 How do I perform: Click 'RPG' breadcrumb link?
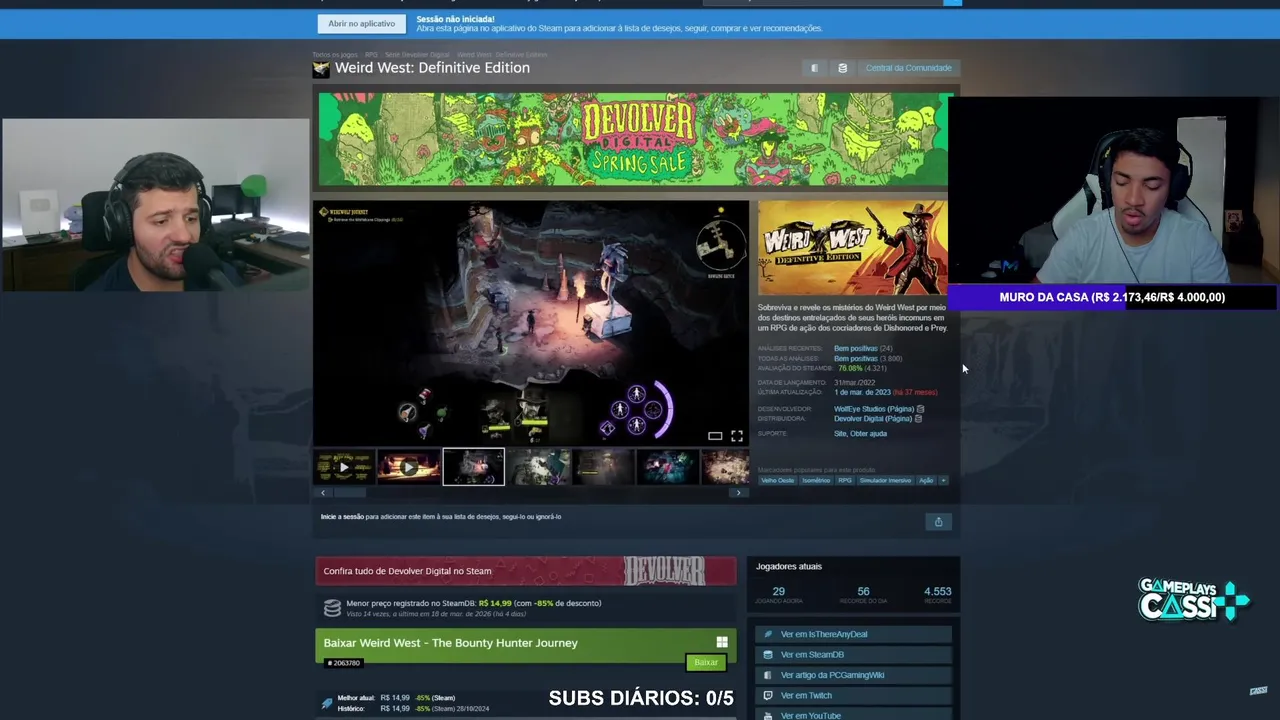[x=371, y=54]
